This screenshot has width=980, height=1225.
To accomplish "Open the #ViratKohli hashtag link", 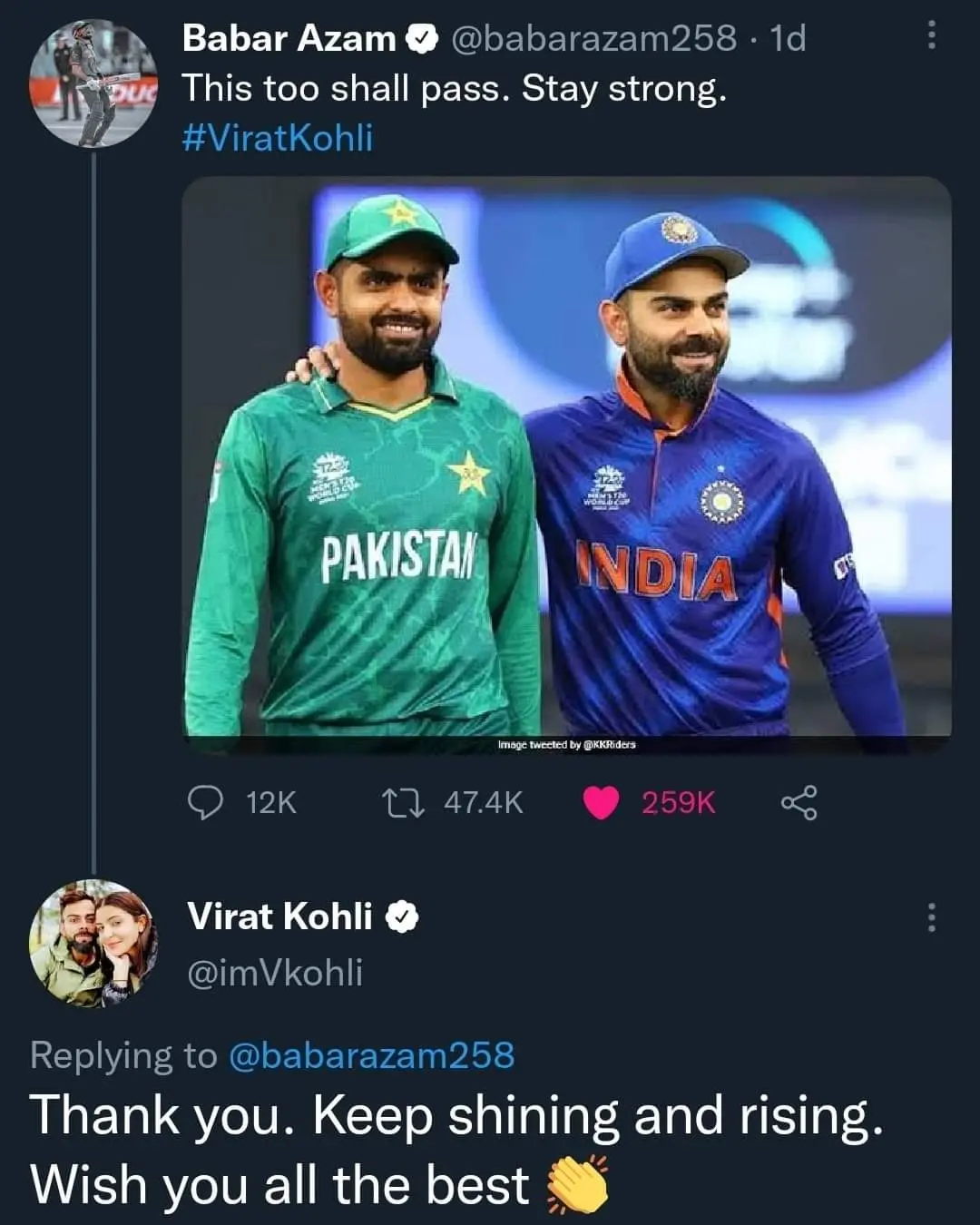I will [275, 138].
